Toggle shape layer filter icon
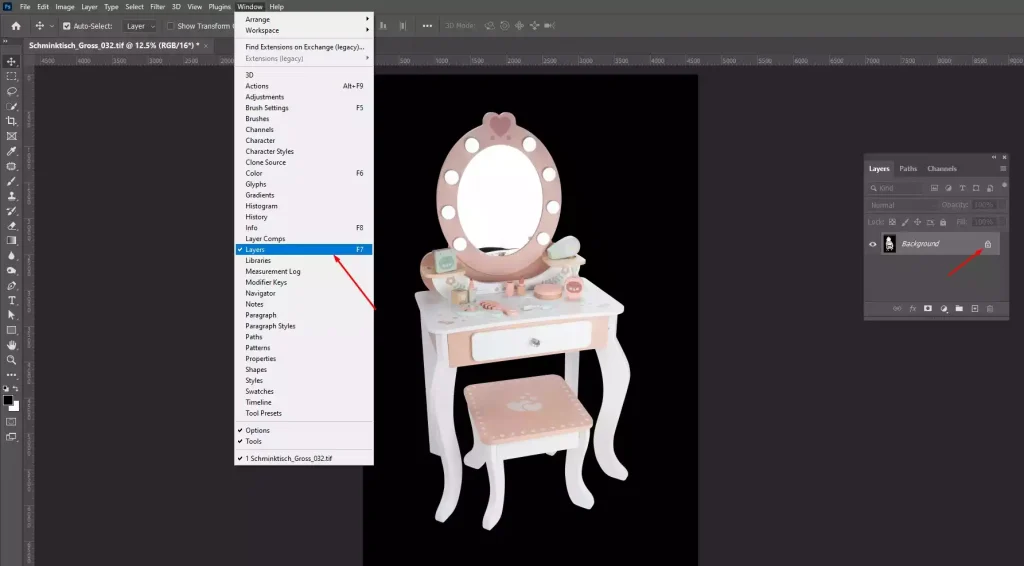Viewport: 1024px width, 566px height. pyautogui.click(x=976, y=188)
